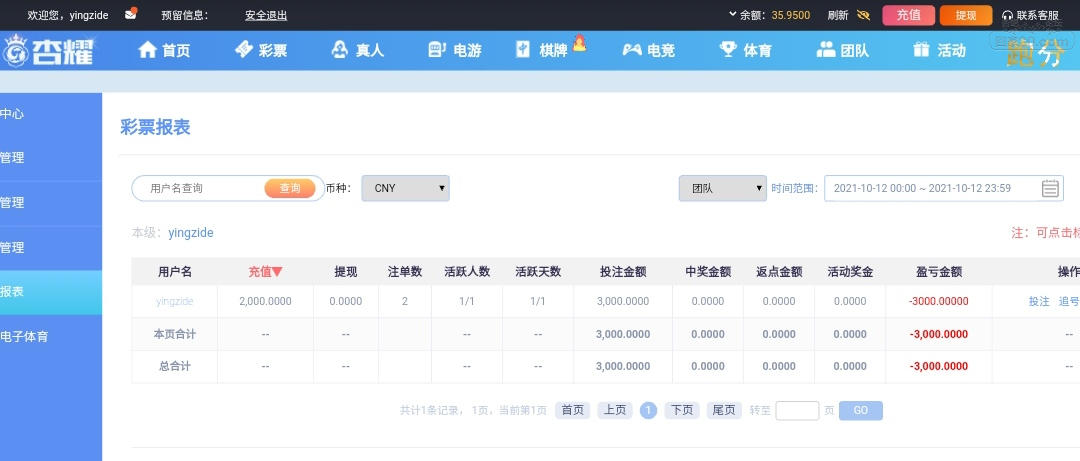Screen dimensions: 1080x461
Task: Open the CNY currency dropdown
Action: click(406, 188)
